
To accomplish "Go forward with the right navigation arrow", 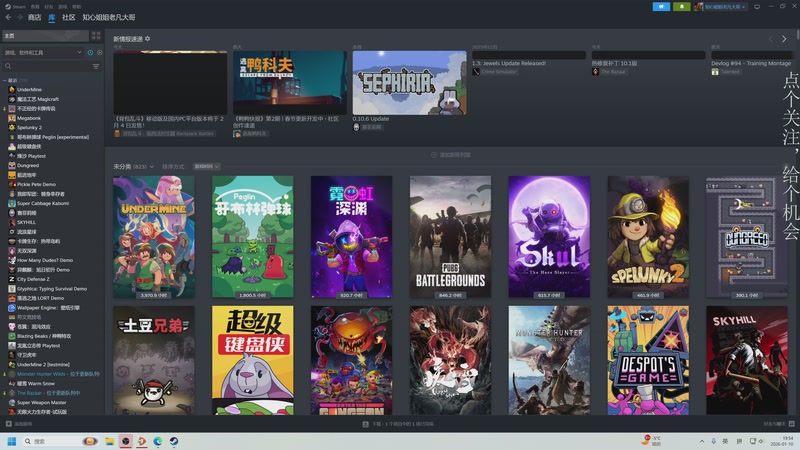I will (19, 17).
